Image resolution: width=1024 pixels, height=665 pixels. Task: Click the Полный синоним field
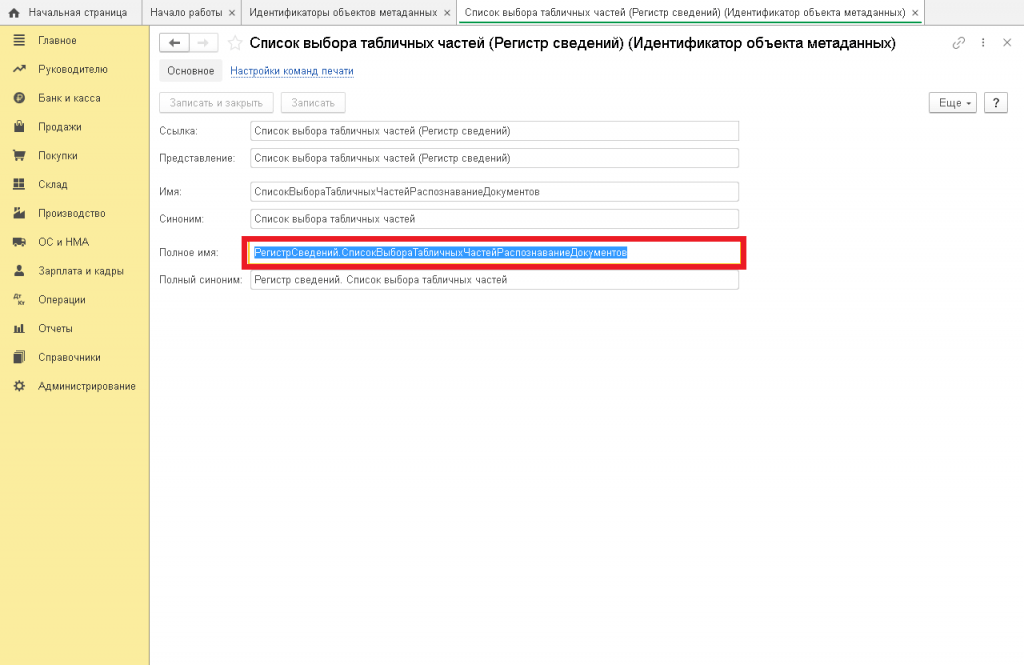[494, 280]
